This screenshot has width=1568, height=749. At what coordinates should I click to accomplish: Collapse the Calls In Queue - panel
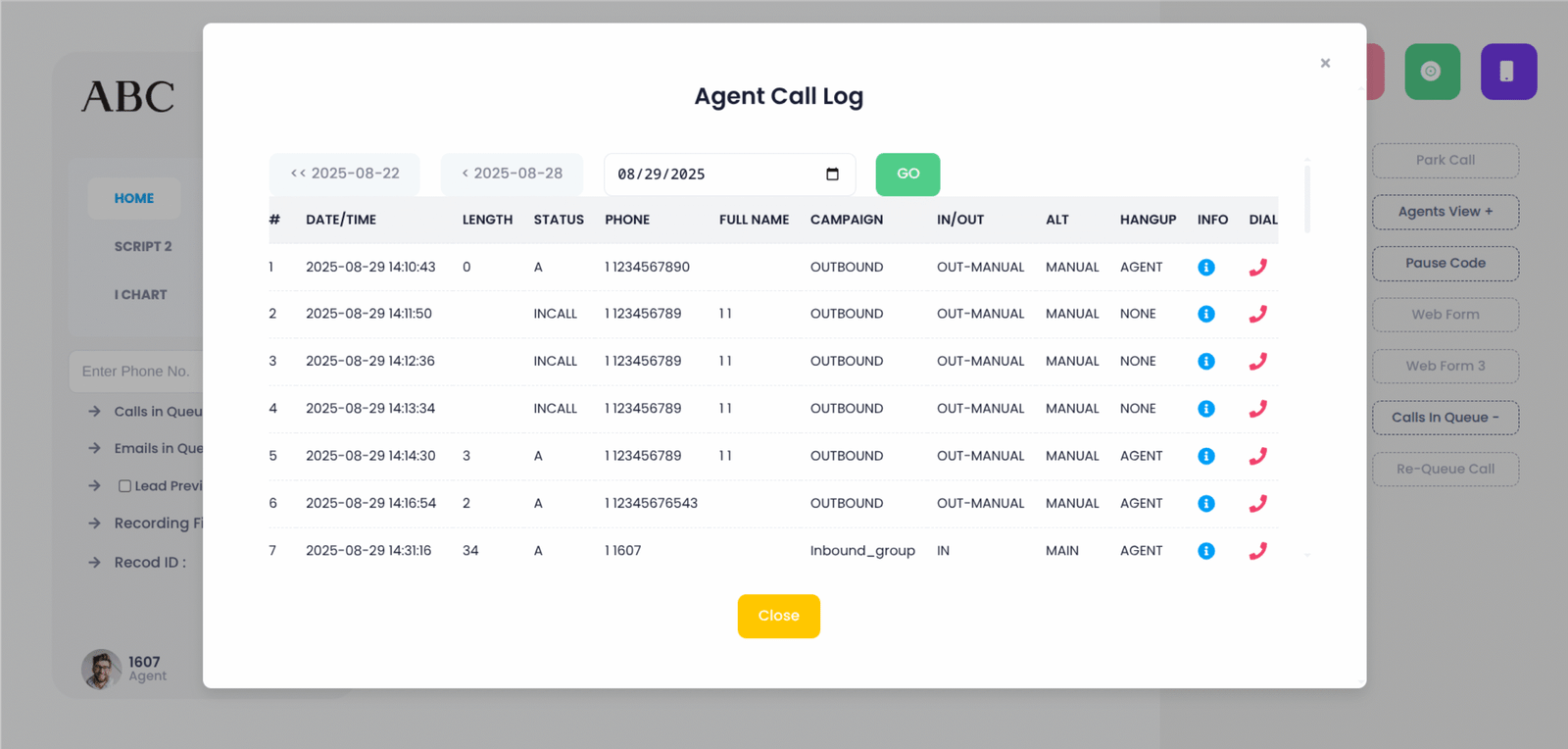(x=1445, y=418)
